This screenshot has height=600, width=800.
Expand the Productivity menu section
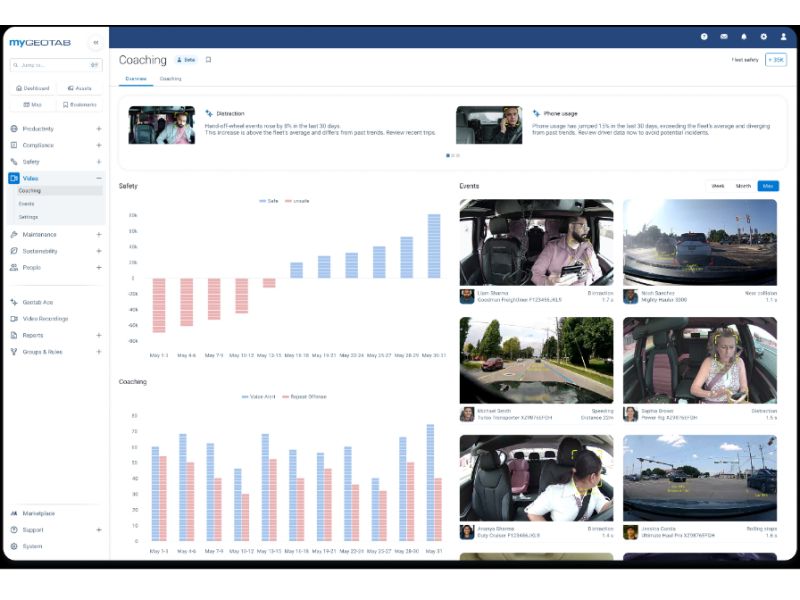click(x=98, y=129)
